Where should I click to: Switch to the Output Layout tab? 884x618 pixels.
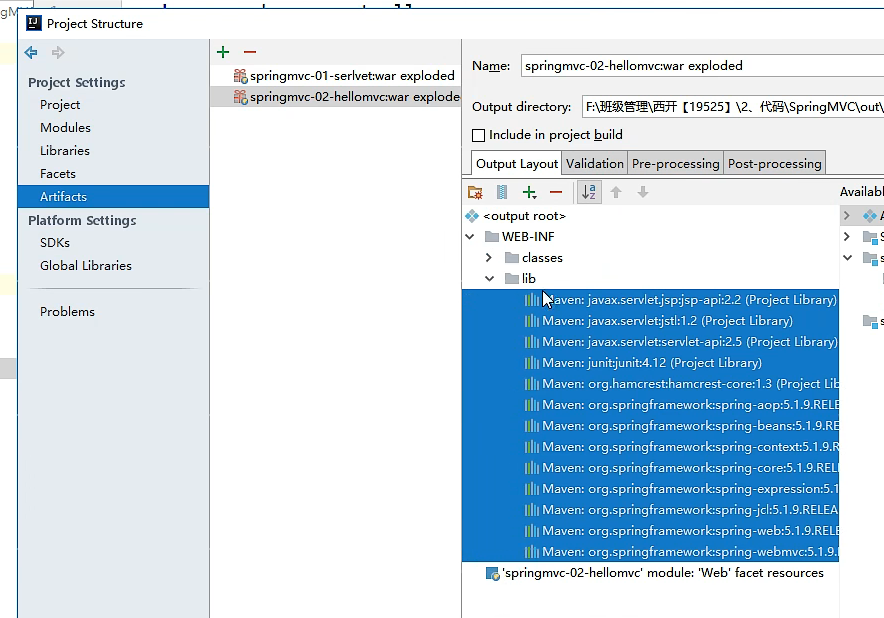click(516, 164)
